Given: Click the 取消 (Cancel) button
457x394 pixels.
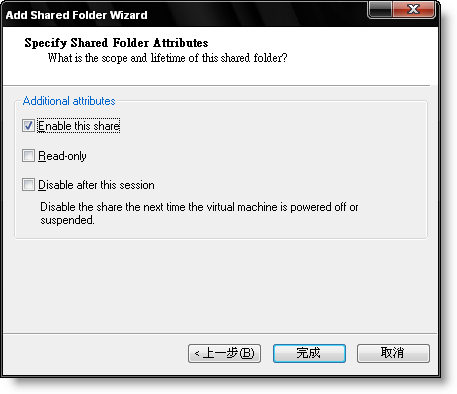Looking at the screenshot, I should click(x=393, y=353).
